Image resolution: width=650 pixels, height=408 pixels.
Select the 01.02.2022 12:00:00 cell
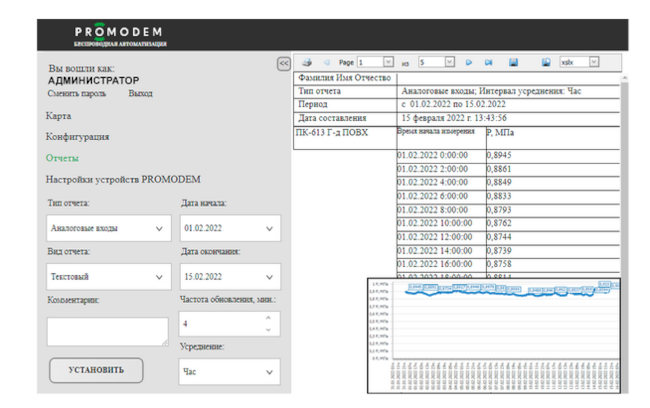pos(441,237)
